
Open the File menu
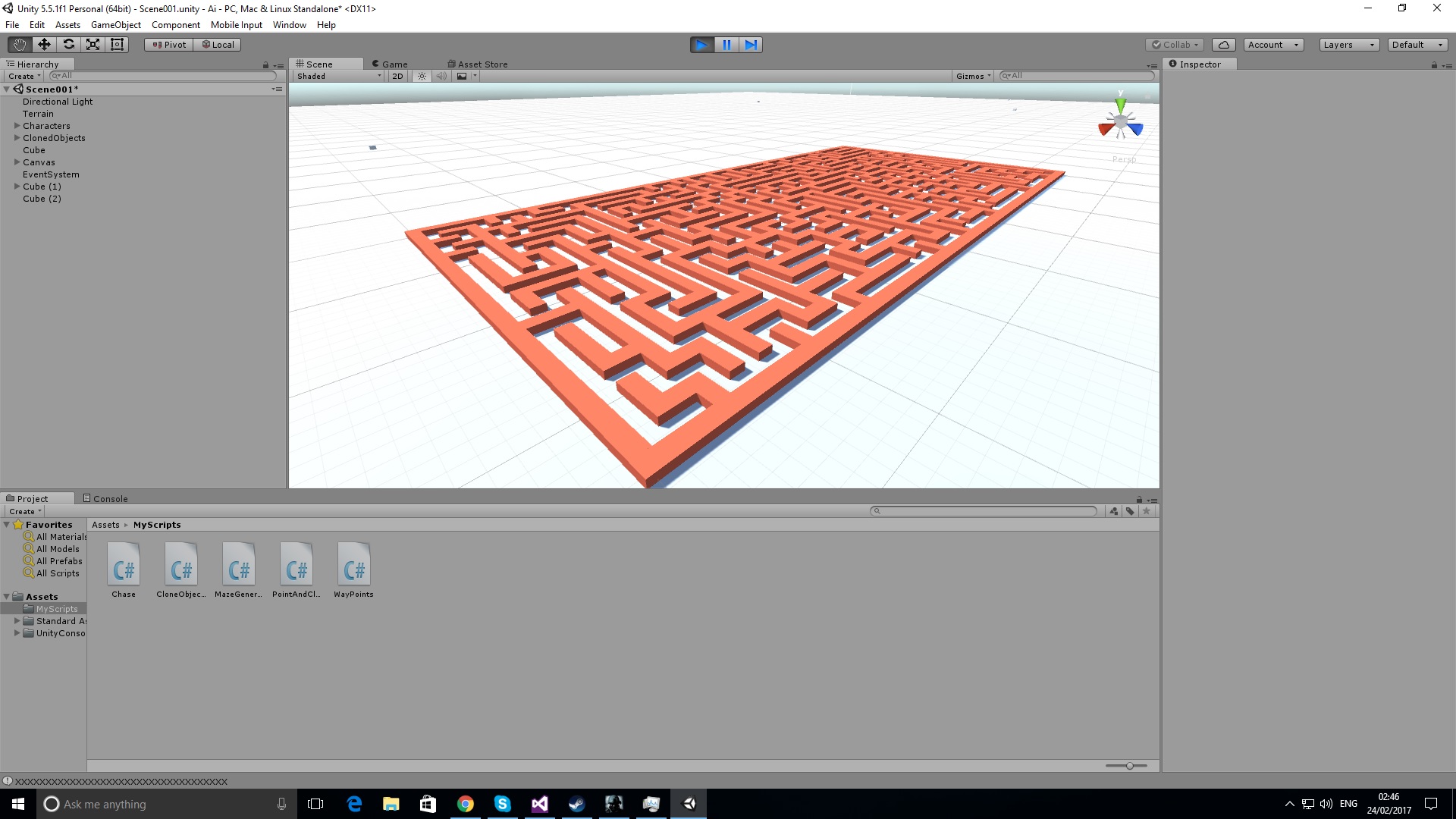coord(12,25)
